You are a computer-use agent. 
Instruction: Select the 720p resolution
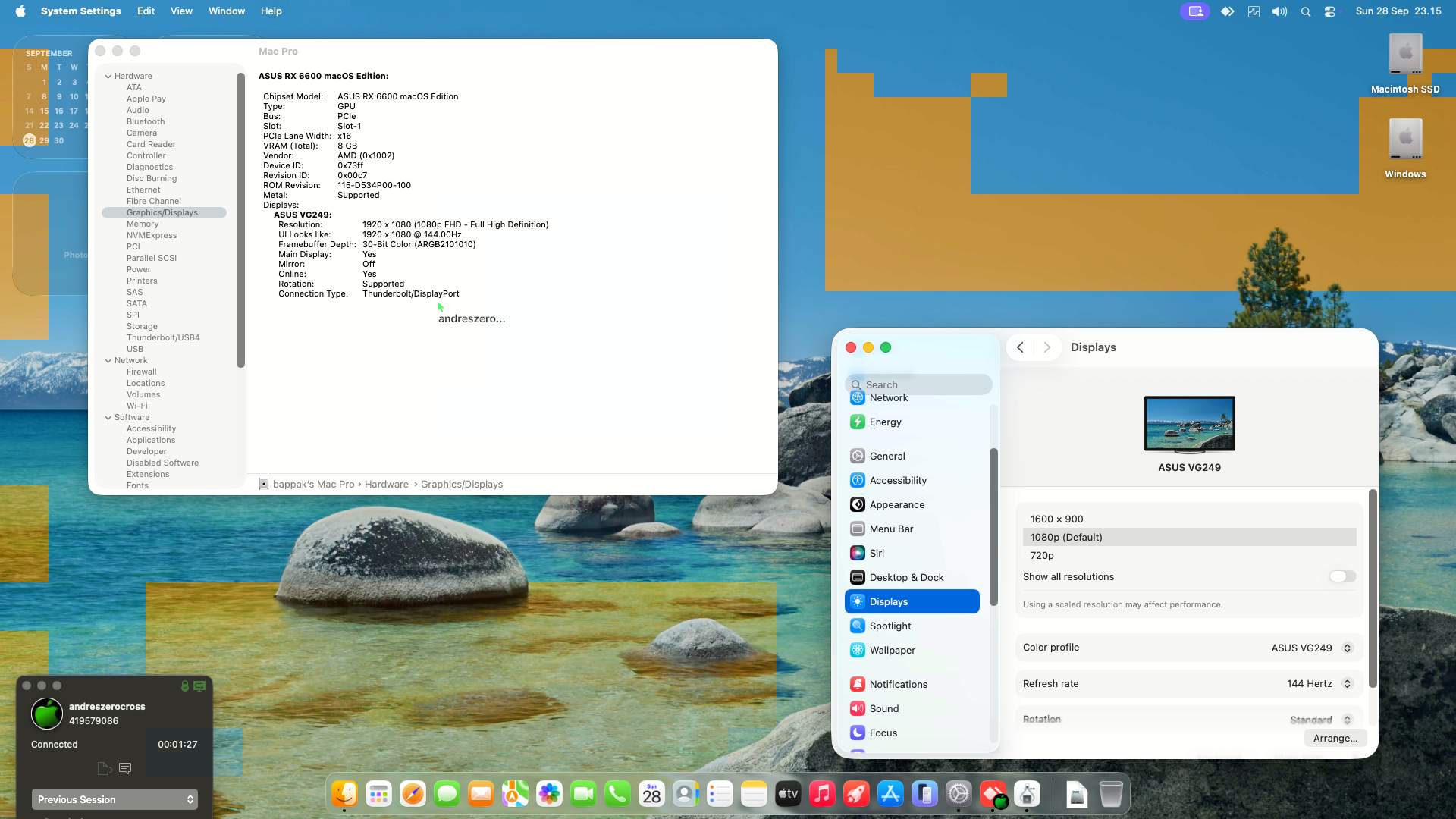tap(1189, 555)
